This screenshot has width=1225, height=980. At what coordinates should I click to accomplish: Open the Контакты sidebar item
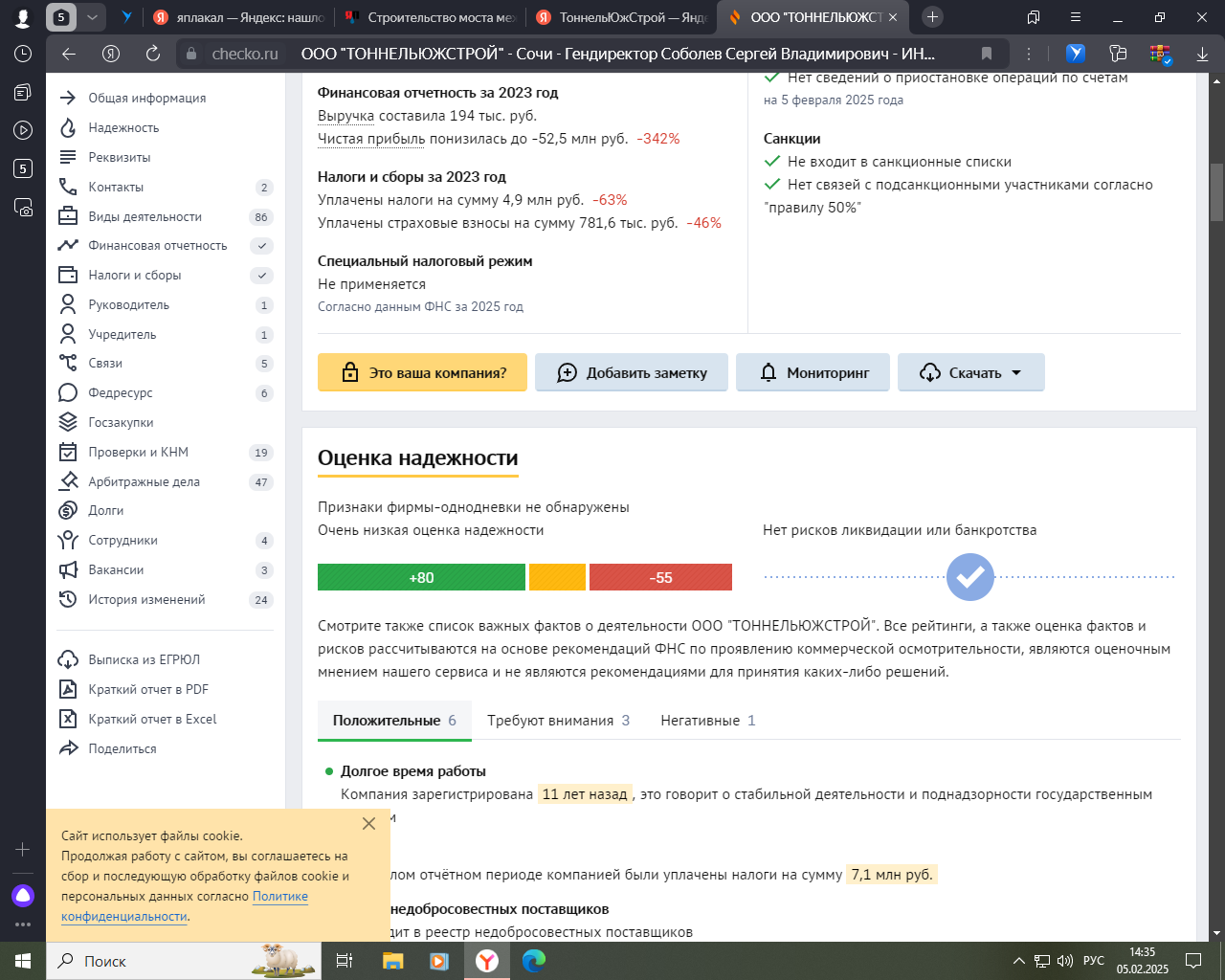(116, 187)
